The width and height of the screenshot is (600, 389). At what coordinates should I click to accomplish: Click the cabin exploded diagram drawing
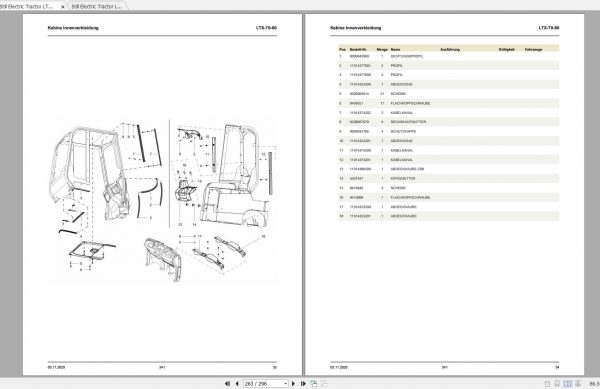point(163,200)
